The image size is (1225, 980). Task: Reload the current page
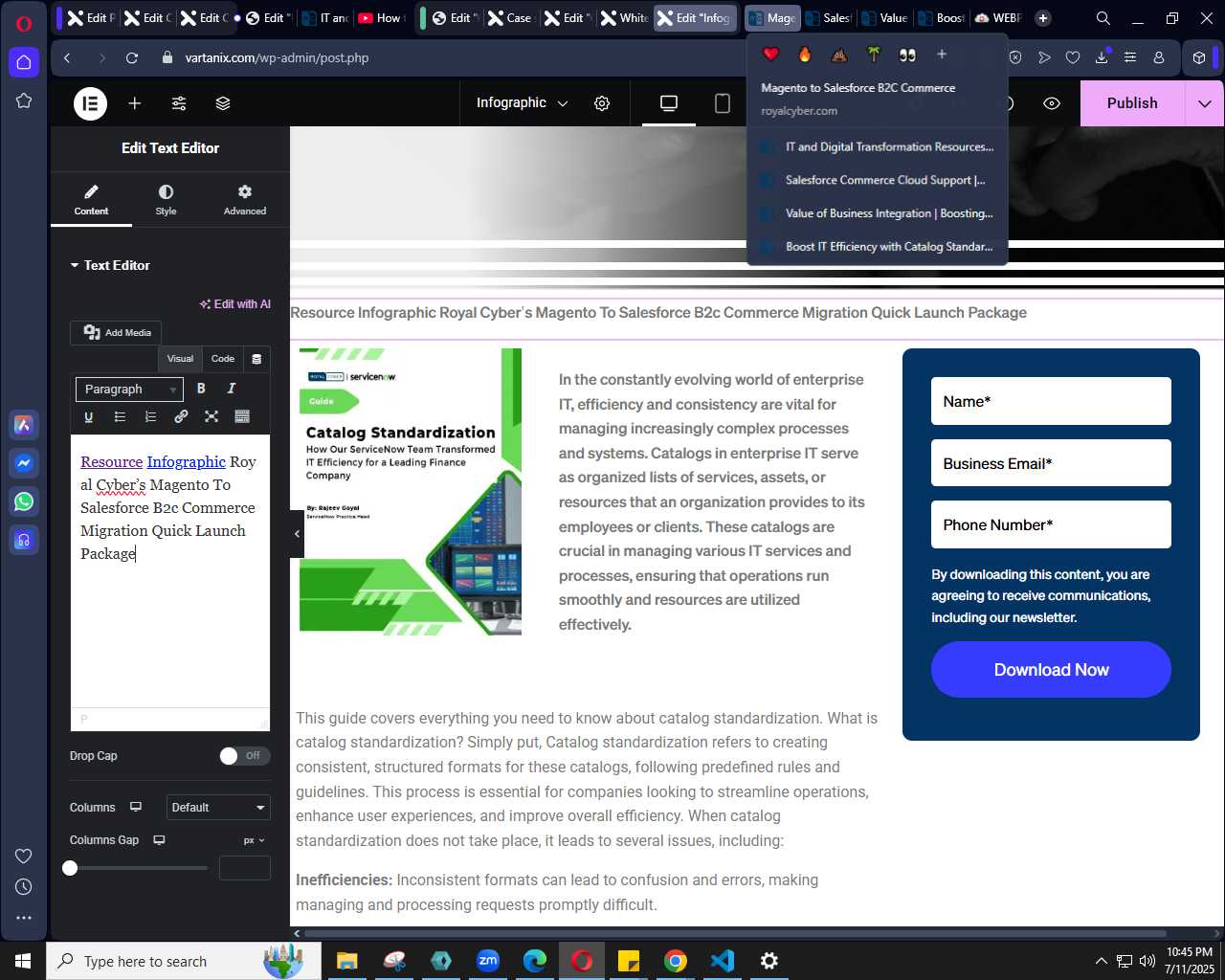132,57
